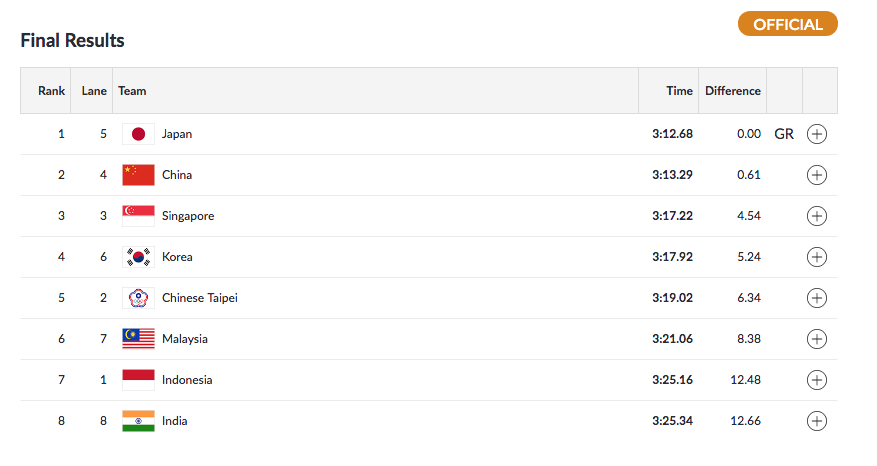Open India's row details plus icon
Screen dimensions: 877x466
(817, 421)
